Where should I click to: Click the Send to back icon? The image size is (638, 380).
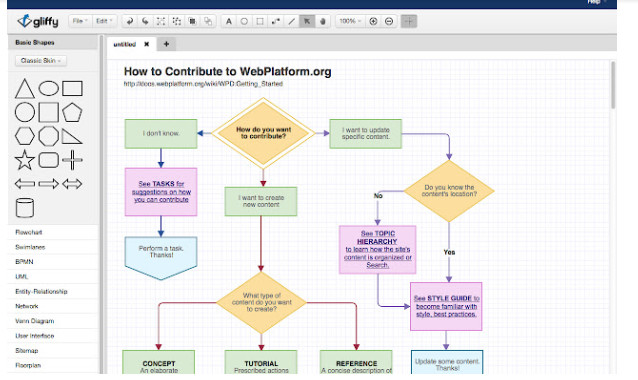click(208, 21)
